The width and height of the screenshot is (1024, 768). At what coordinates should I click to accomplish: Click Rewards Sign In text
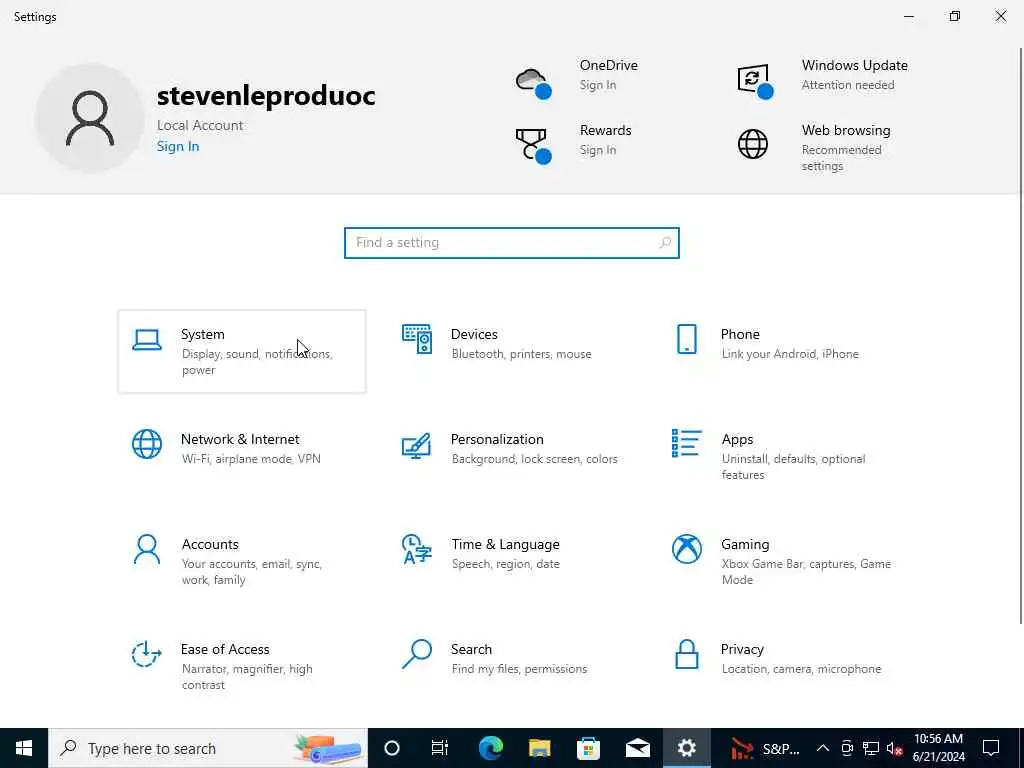click(598, 150)
